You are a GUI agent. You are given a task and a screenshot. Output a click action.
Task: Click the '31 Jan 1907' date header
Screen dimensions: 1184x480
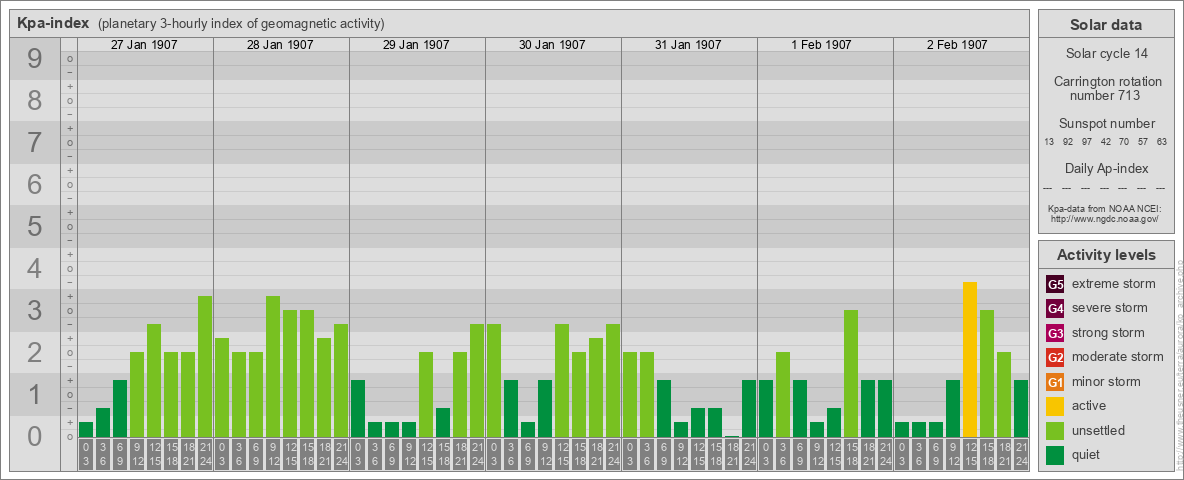click(688, 45)
